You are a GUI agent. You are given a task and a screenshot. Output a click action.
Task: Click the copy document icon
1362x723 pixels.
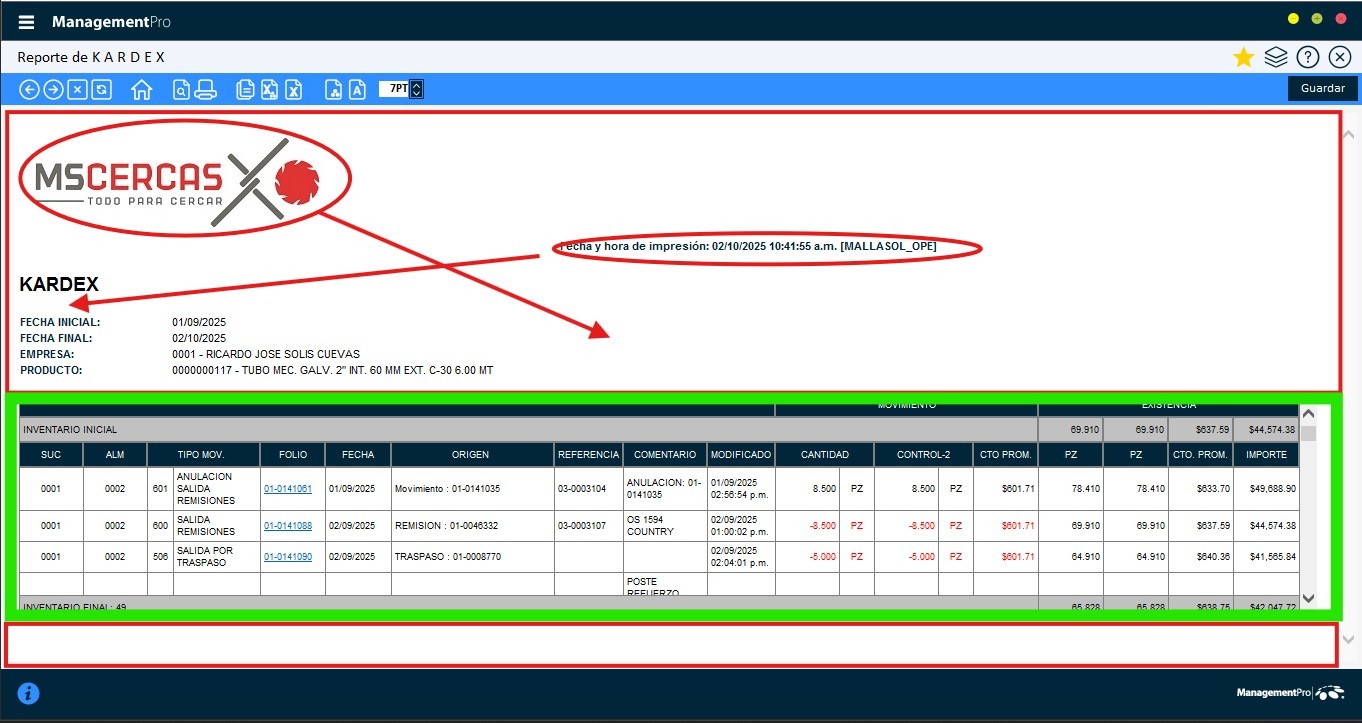245,90
